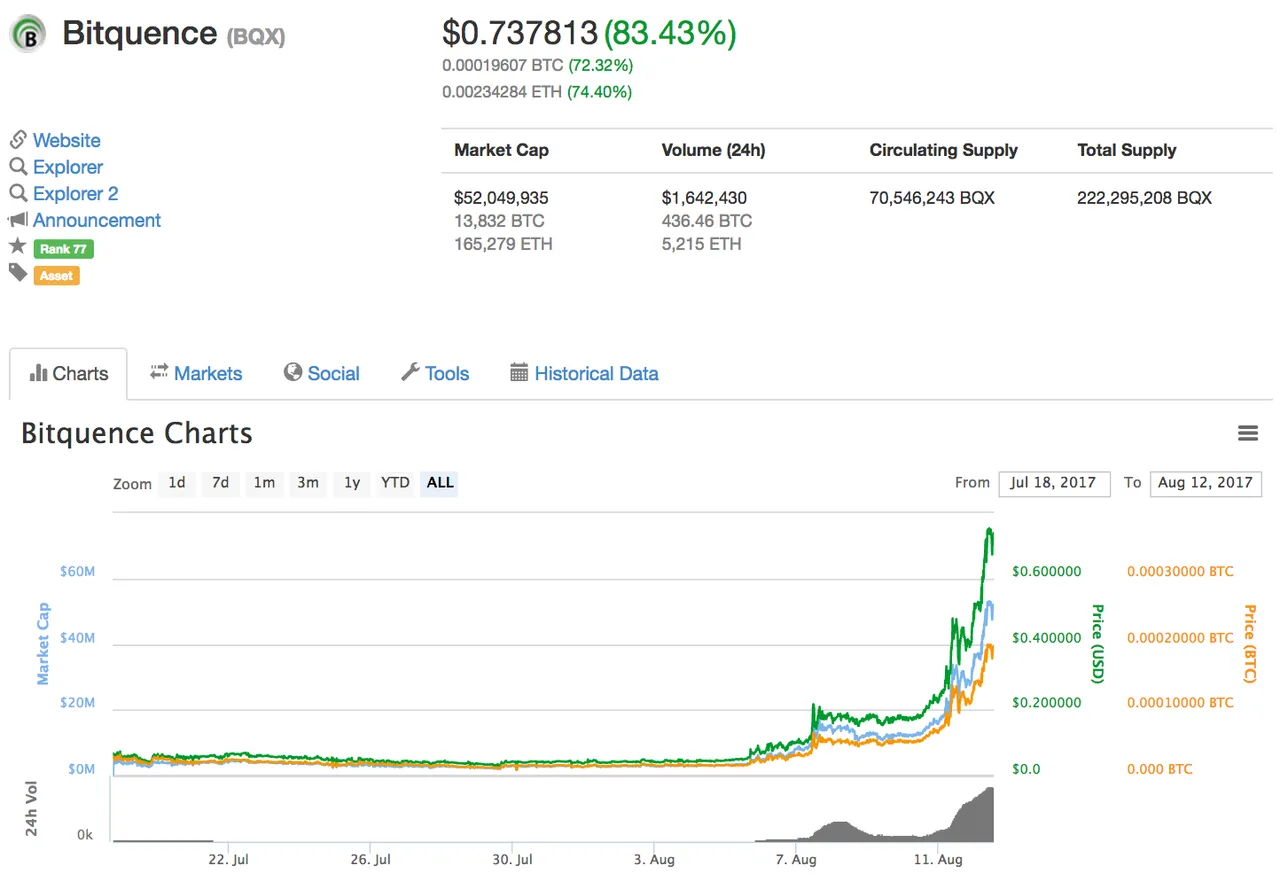1280x881 pixels.
Task: Click the 70,546,243 BQX circulating supply
Action: click(x=933, y=198)
